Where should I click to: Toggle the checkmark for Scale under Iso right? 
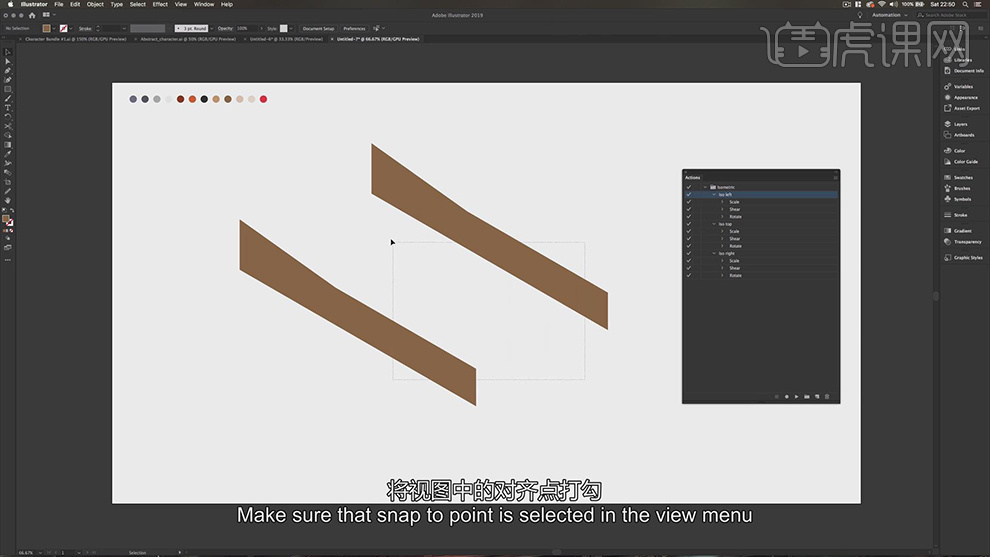[689, 260]
